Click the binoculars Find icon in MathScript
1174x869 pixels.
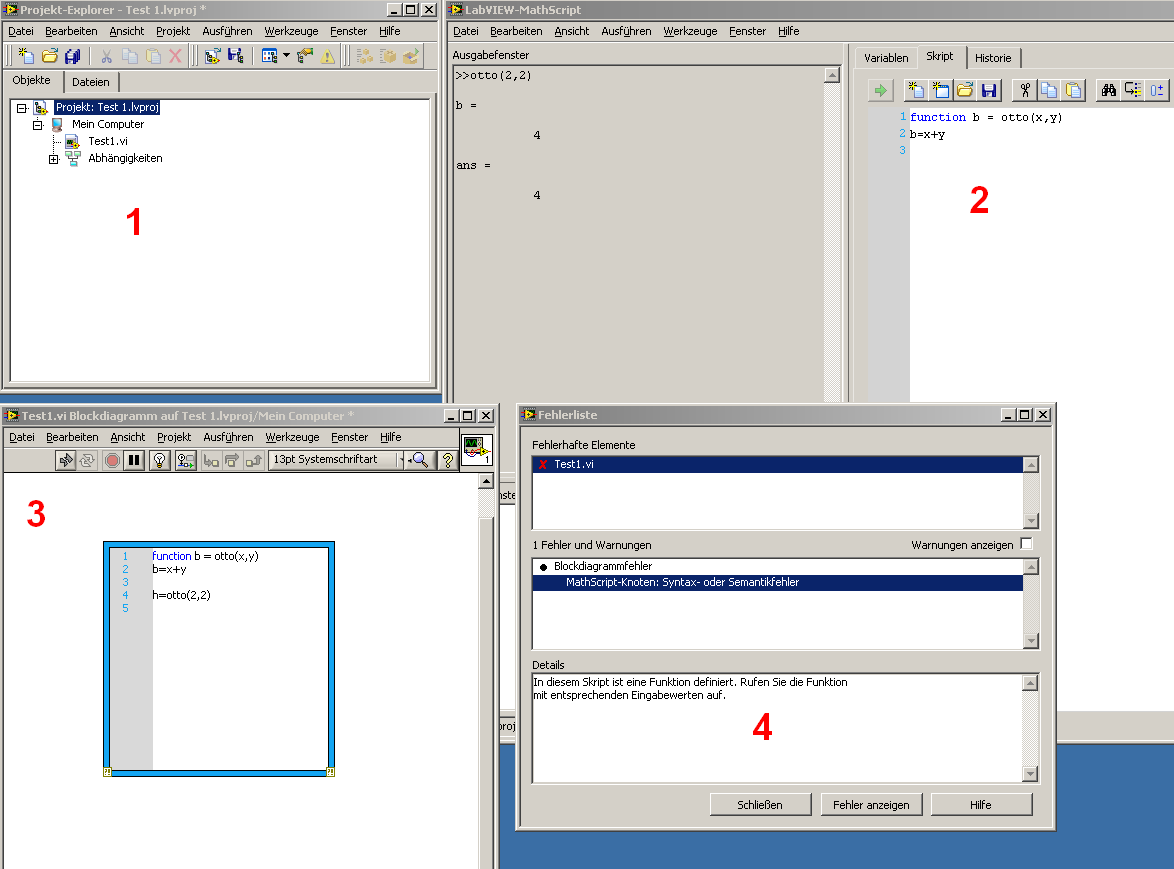(1109, 91)
